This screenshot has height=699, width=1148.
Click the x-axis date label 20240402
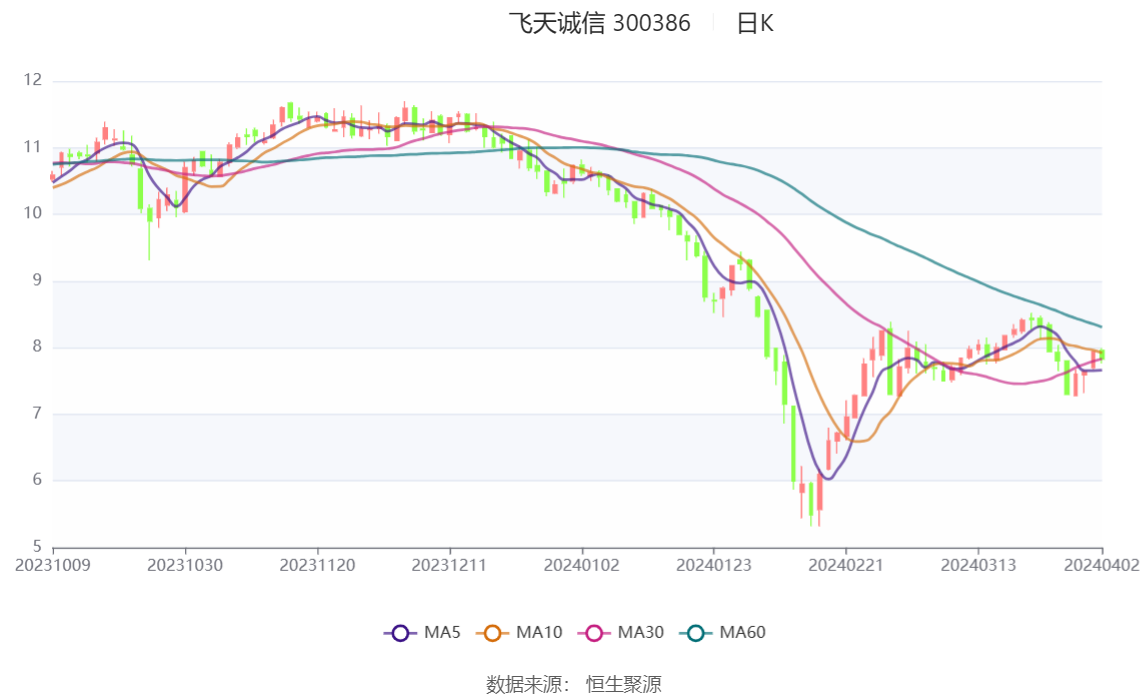click(1102, 565)
